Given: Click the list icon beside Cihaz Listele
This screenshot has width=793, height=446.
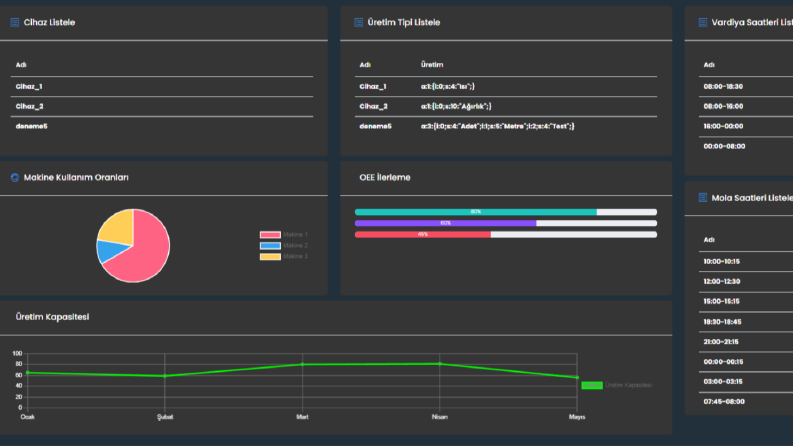Looking at the screenshot, I should pos(15,22).
